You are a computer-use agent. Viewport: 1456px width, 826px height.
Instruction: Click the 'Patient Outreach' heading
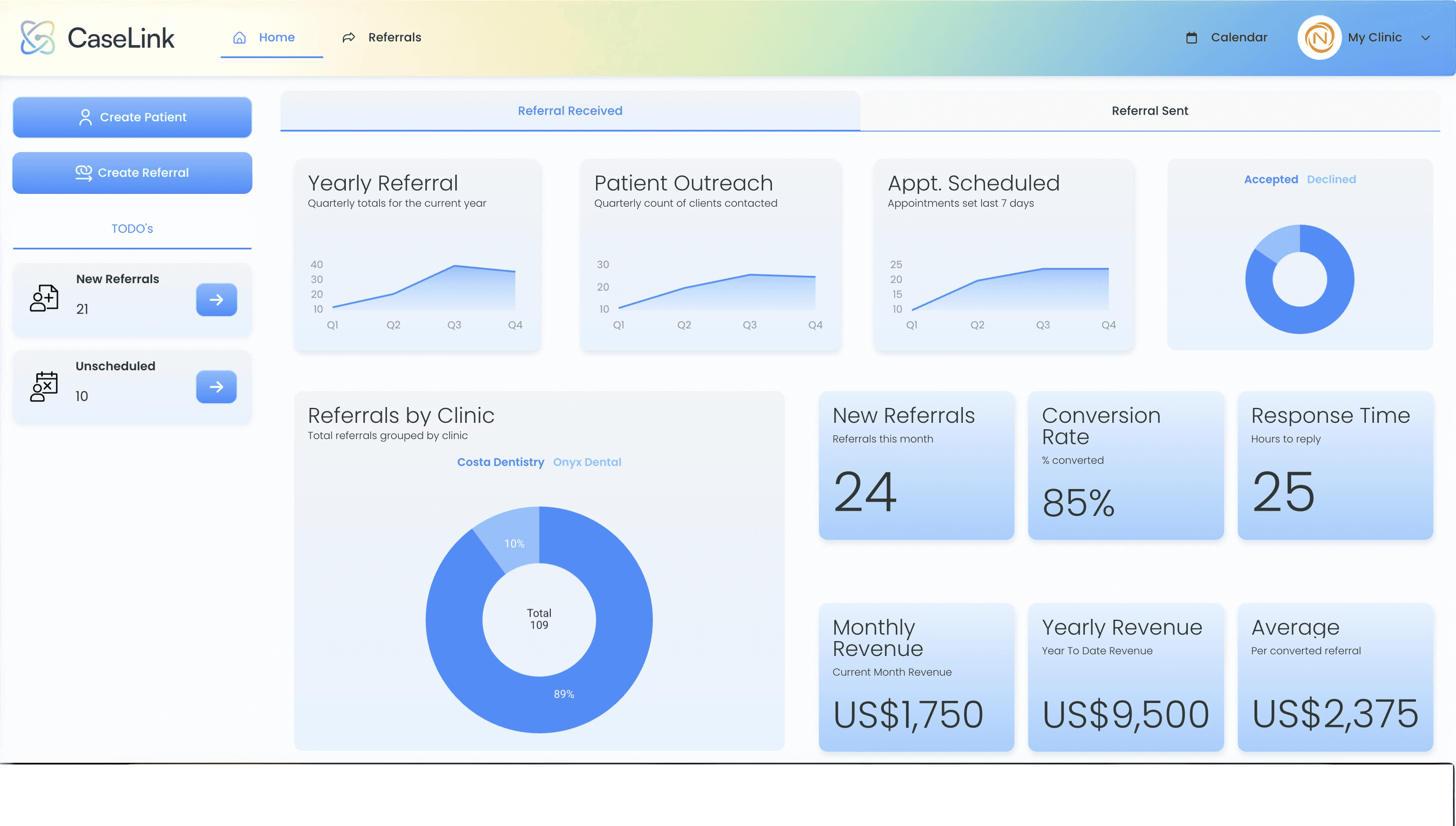point(683,183)
